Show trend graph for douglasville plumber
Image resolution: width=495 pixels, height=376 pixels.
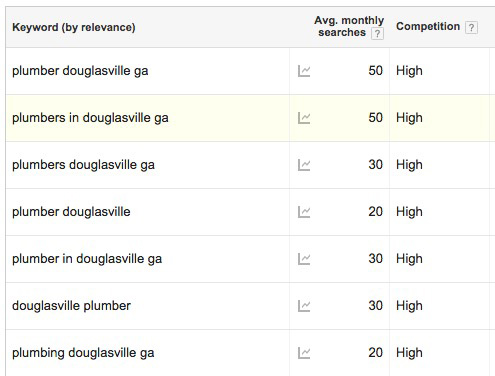304,306
